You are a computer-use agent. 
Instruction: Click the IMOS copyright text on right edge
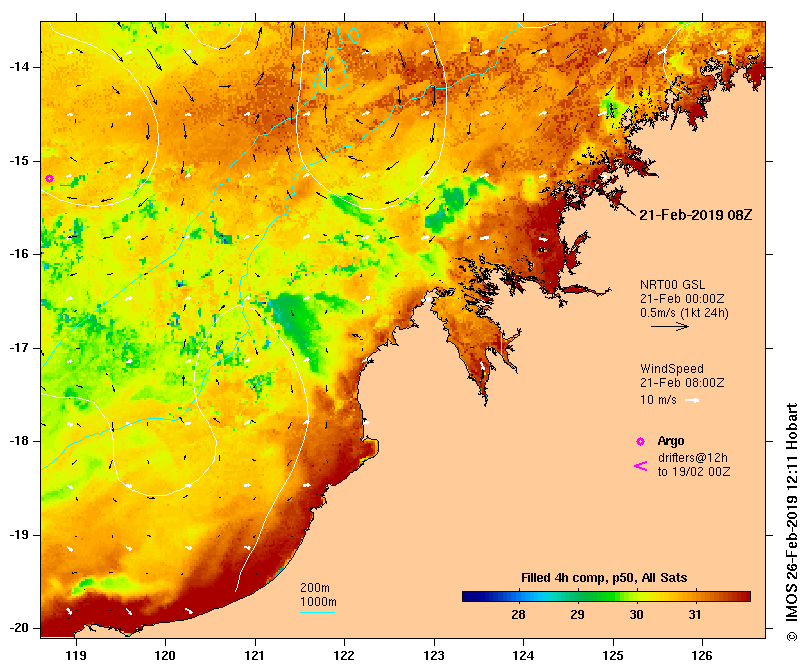click(792, 522)
